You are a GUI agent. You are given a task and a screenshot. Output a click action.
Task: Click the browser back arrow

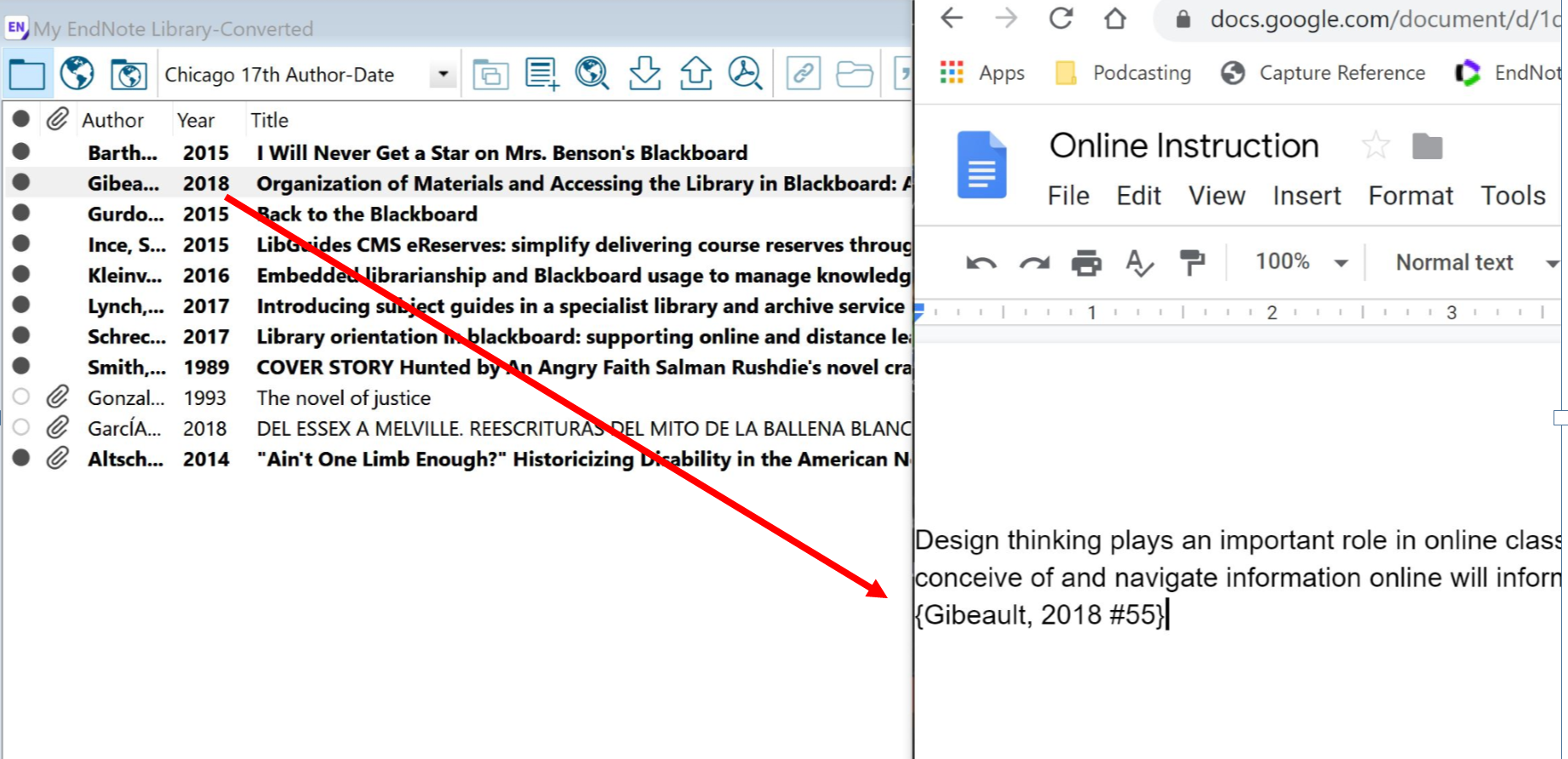(952, 18)
